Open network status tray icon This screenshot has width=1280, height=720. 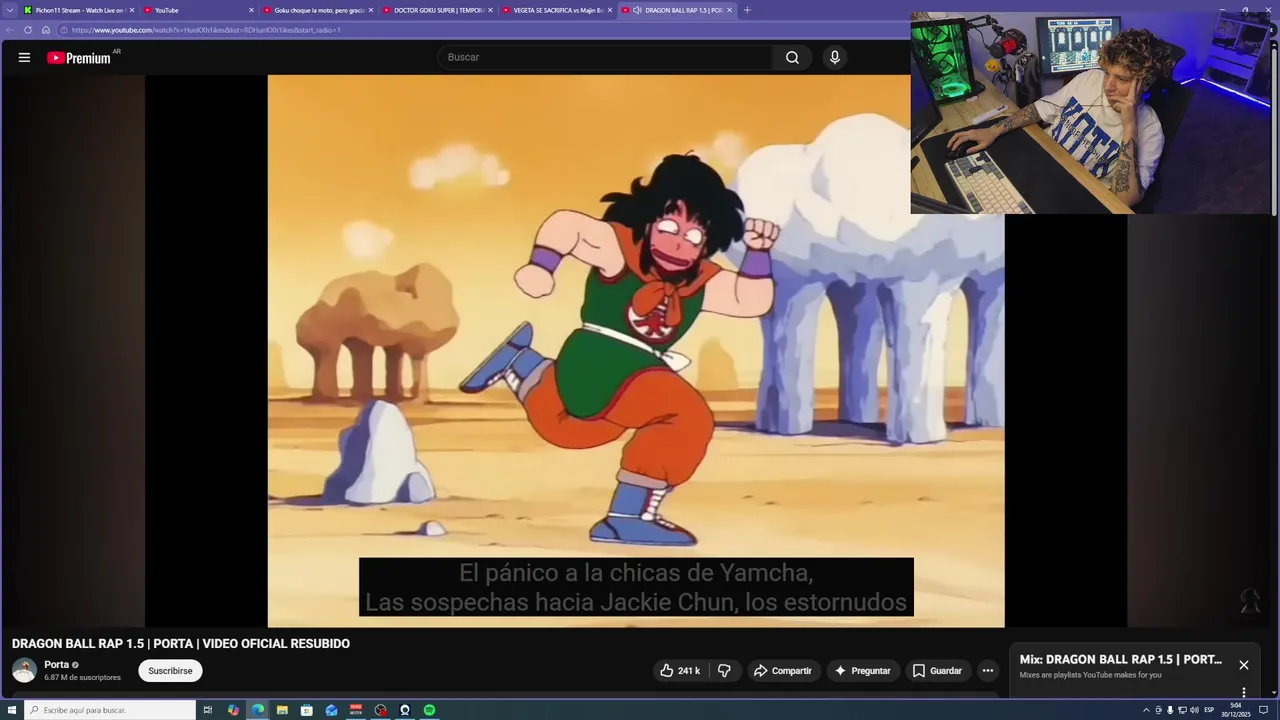(x=1182, y=710)
